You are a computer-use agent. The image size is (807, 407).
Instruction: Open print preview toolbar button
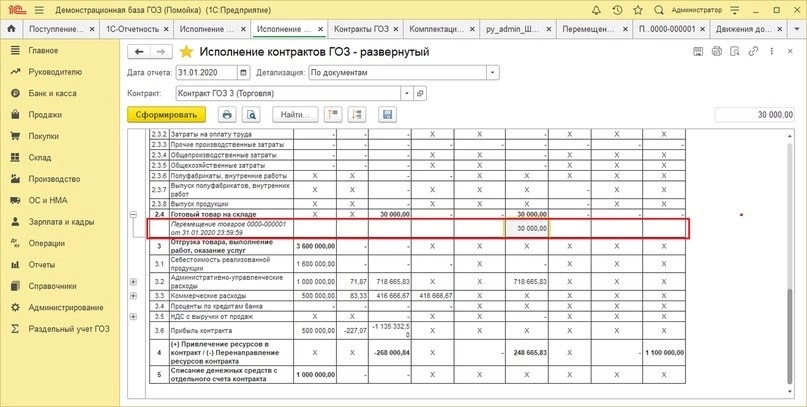(x=251, y=115)
